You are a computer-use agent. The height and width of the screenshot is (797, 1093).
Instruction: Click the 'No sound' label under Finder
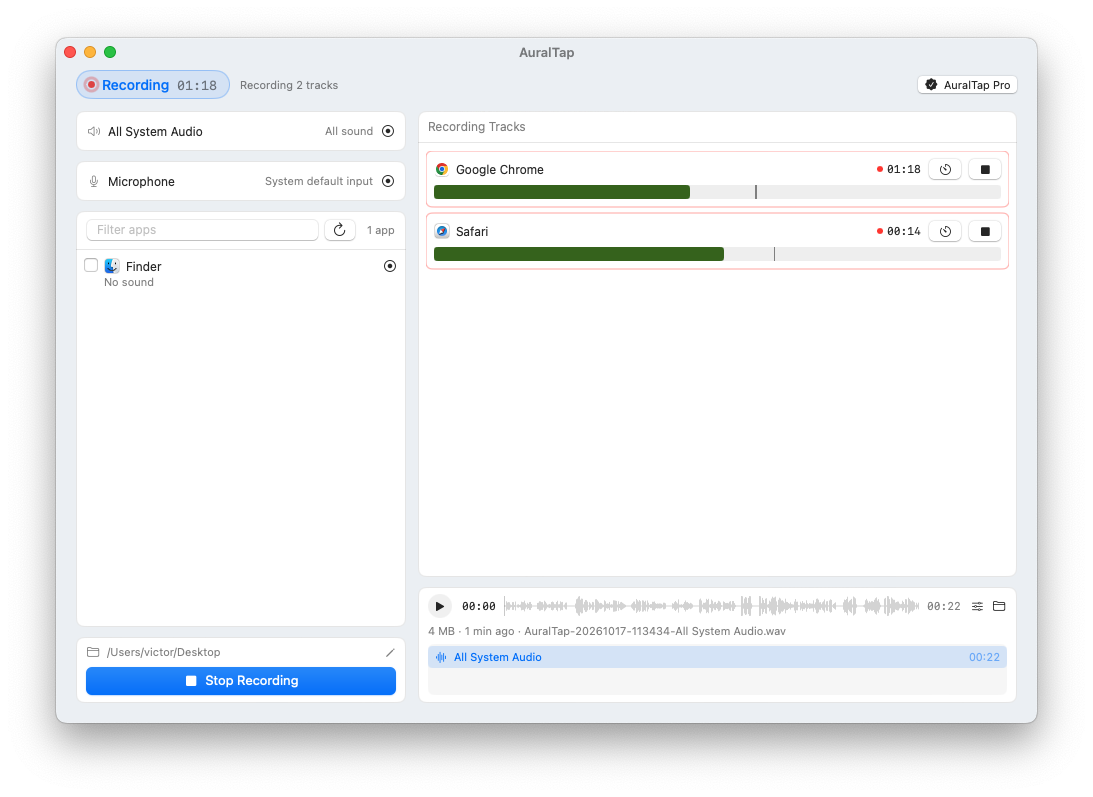click(129, 282)
